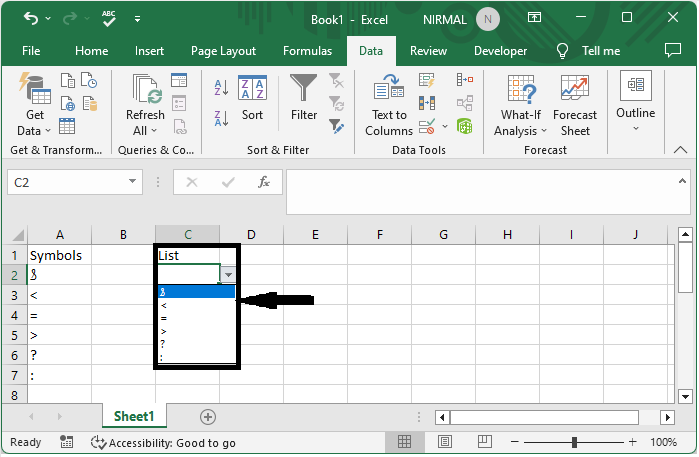The image size is (699, 457).
Task: Expand the Outline group
Action: pyautogui.click(x=635, y=101)
